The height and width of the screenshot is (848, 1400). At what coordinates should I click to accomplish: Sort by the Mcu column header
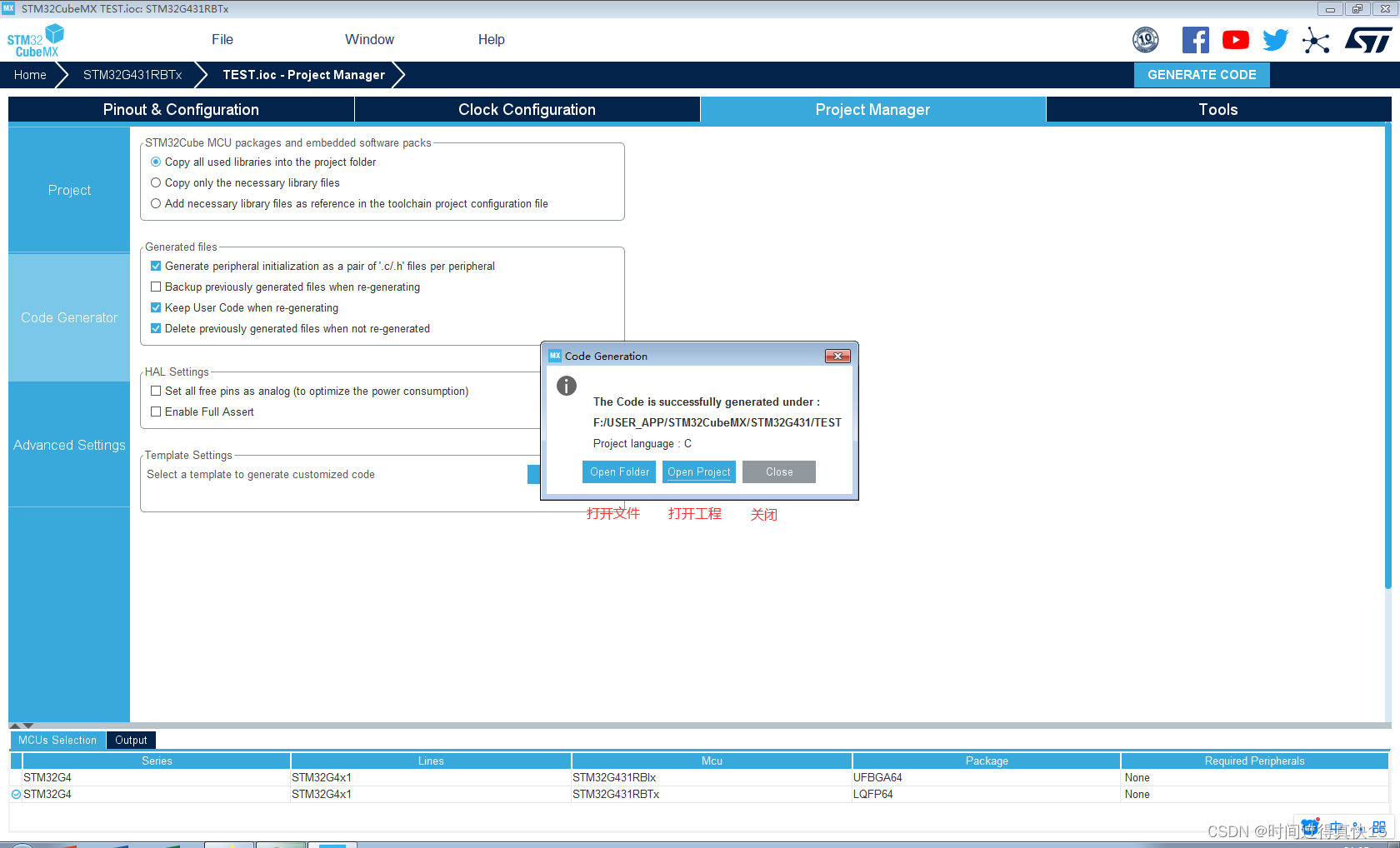click(x=712, y=761)
